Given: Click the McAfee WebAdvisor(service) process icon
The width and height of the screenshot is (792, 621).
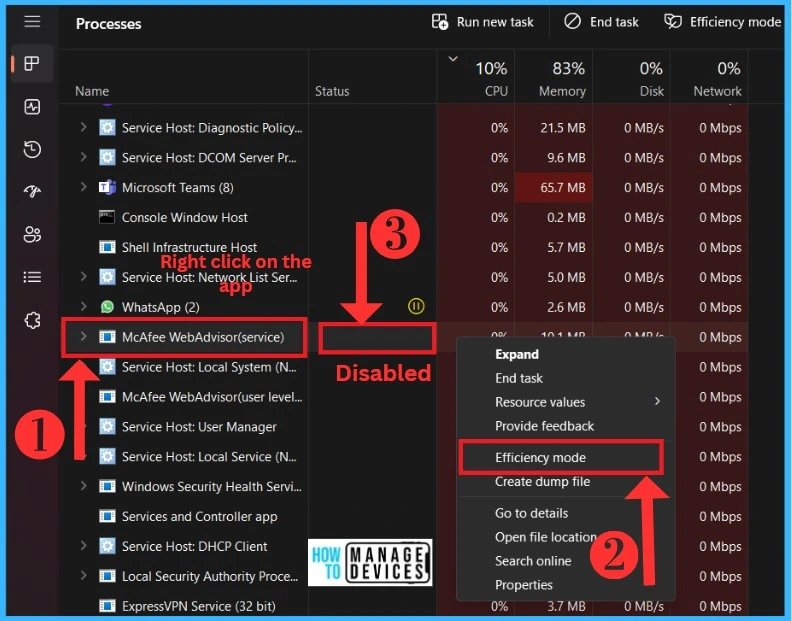Looking at the screenshot, I should pos(107,337).
